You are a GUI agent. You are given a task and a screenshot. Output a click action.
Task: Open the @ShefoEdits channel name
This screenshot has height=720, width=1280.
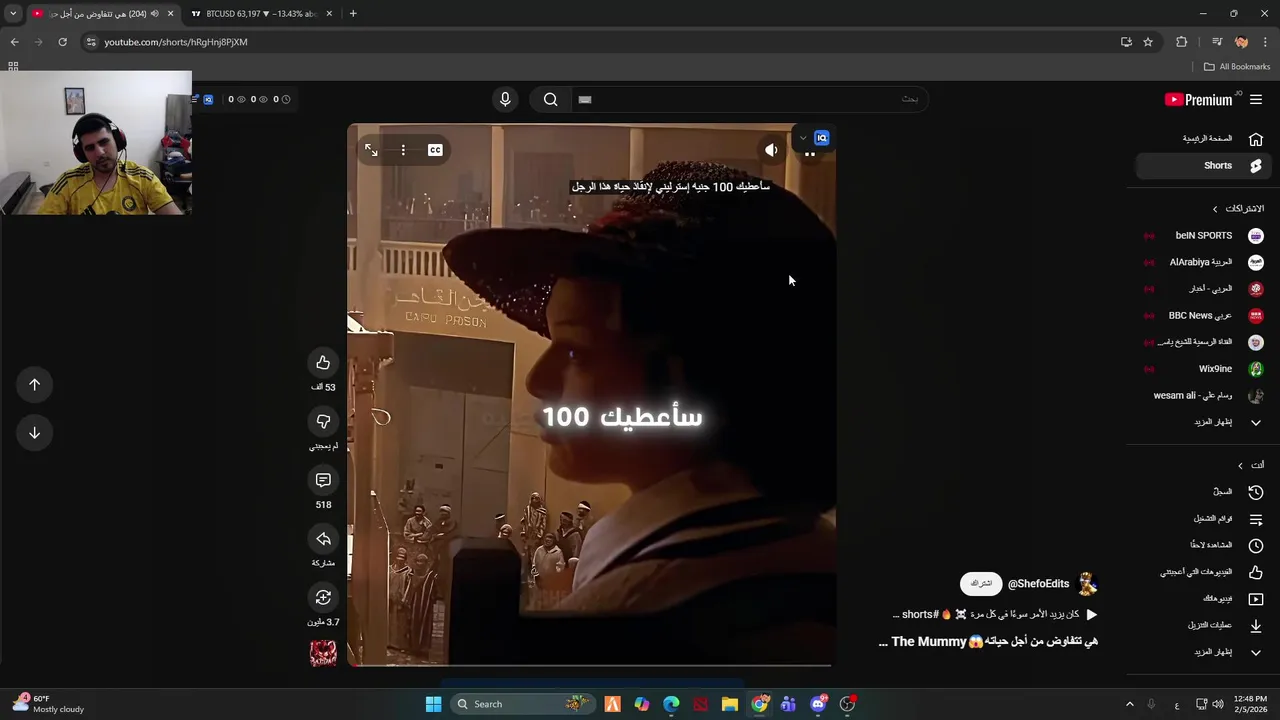pos(1038,584)
